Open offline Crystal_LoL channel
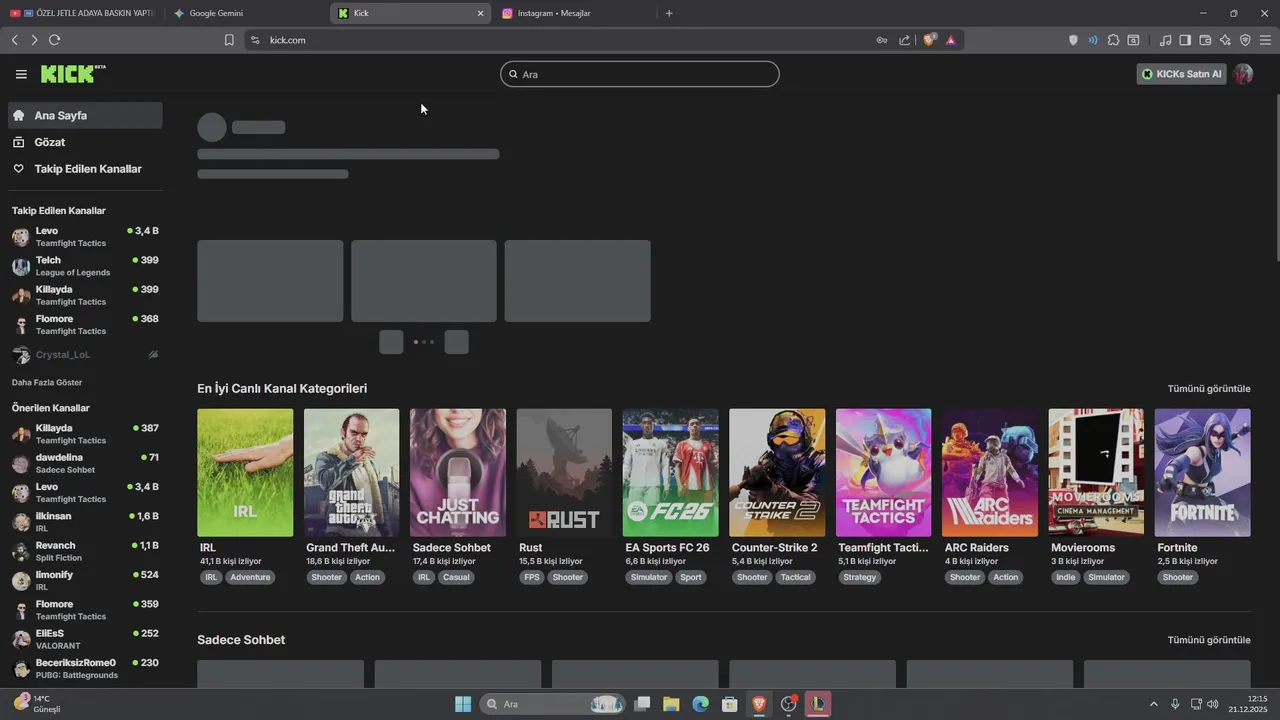The image size is (1280, 720). [x=85, y=355]
